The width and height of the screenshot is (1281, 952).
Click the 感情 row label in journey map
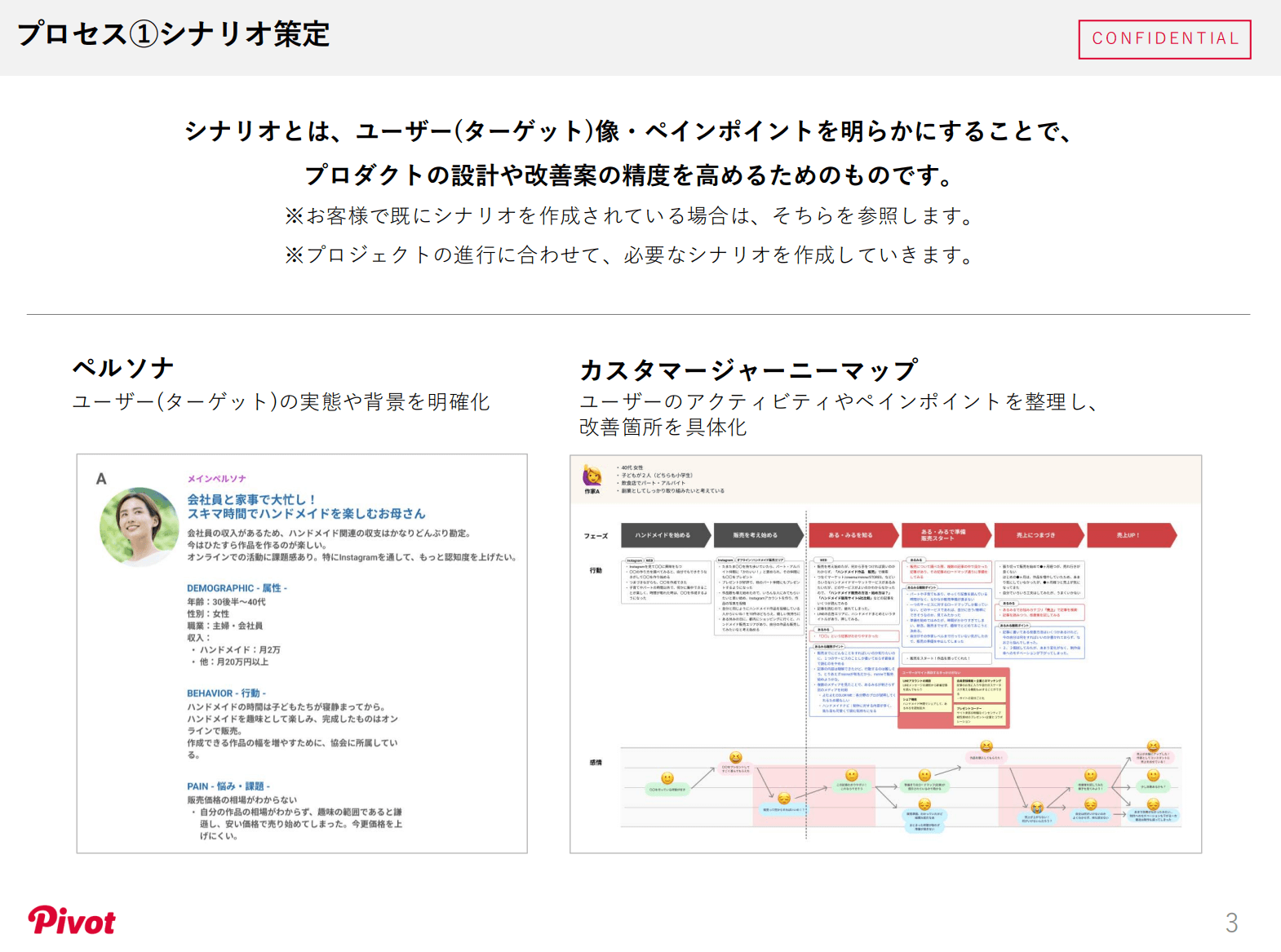click(596, 763)
